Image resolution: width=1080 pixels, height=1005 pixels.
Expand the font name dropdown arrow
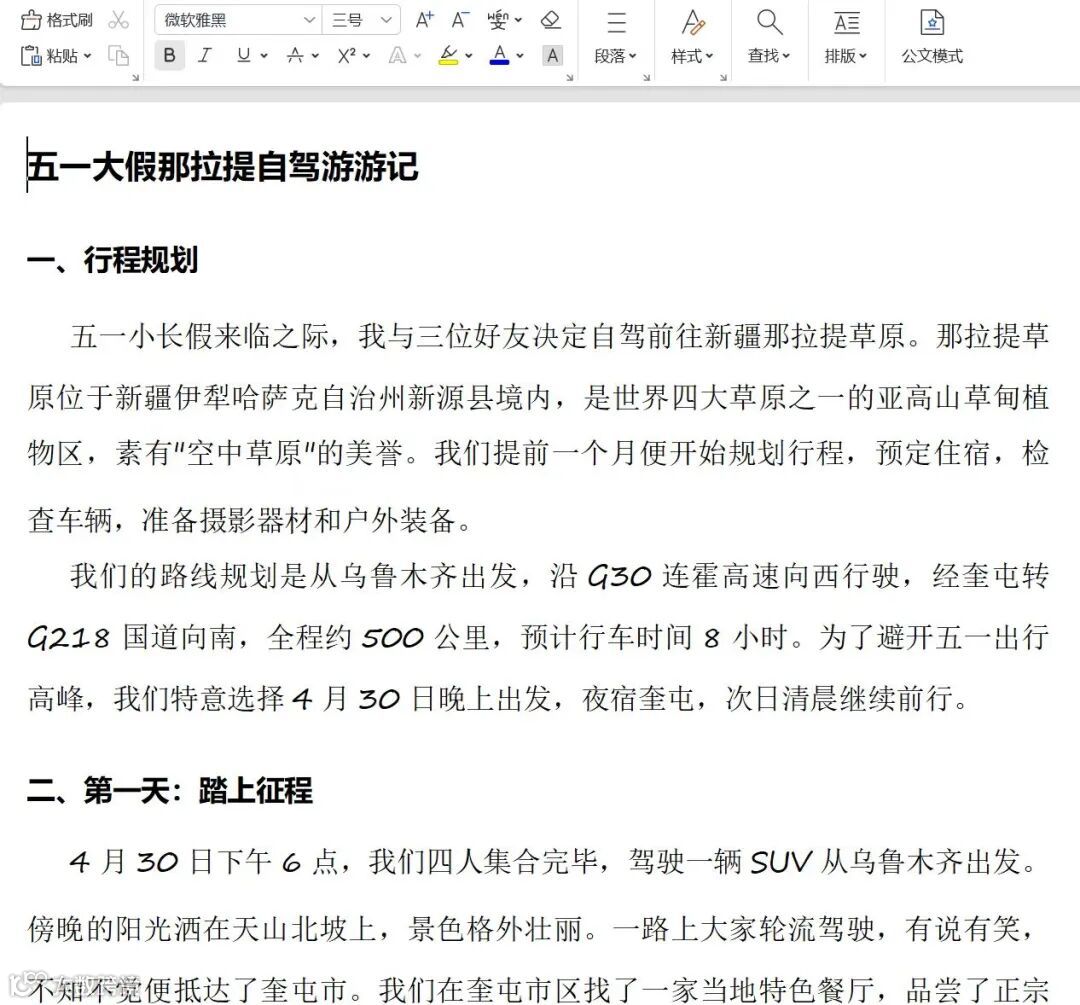coord(309,20)
